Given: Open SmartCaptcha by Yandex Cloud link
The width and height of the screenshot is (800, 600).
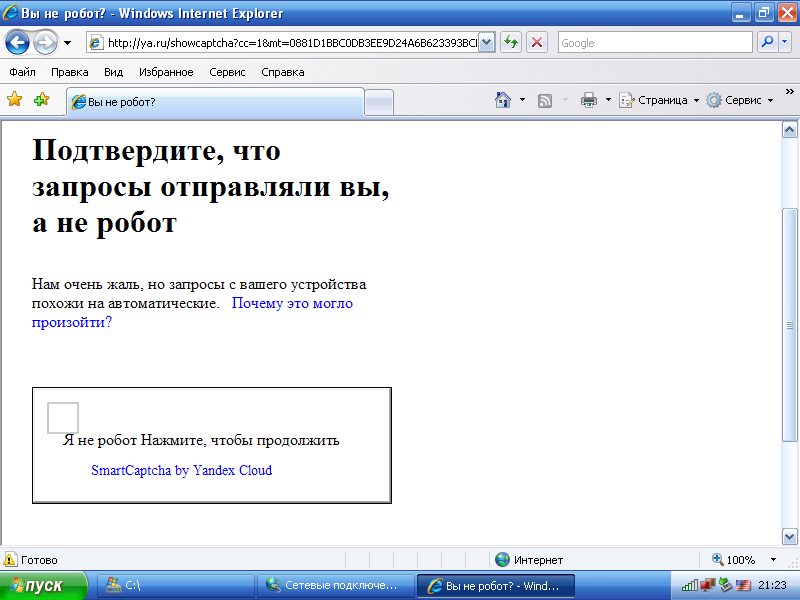Looking at the screenshot, I should pyautogui.click(x=182, y=470).
